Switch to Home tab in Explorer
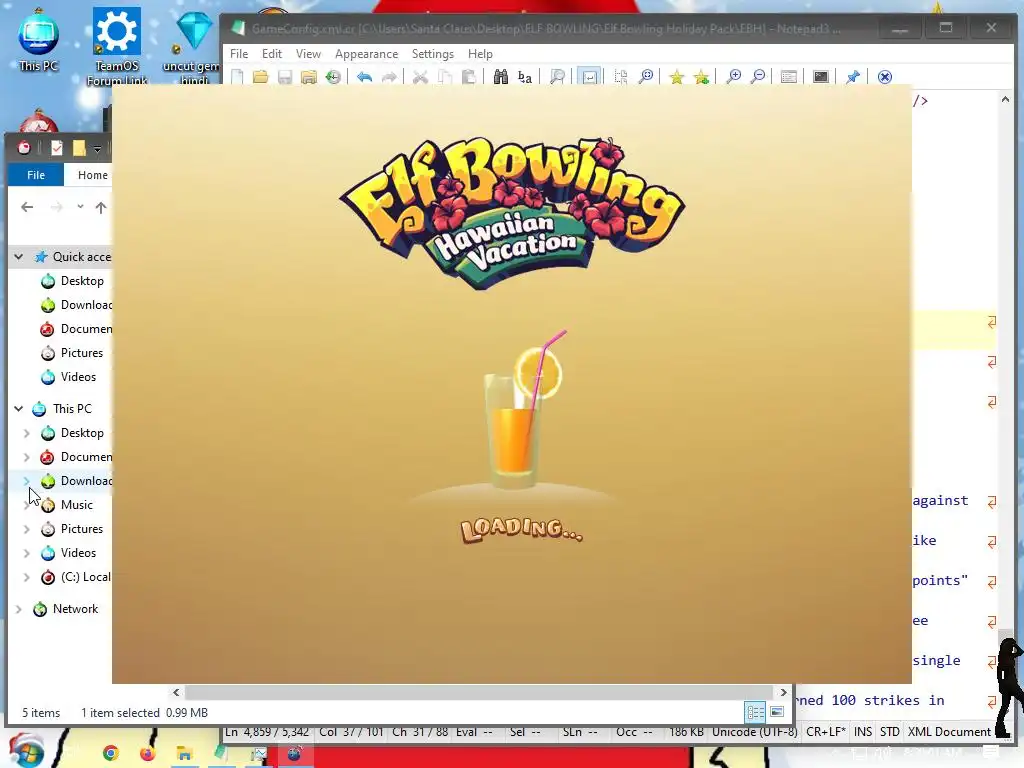 [93, 175]
